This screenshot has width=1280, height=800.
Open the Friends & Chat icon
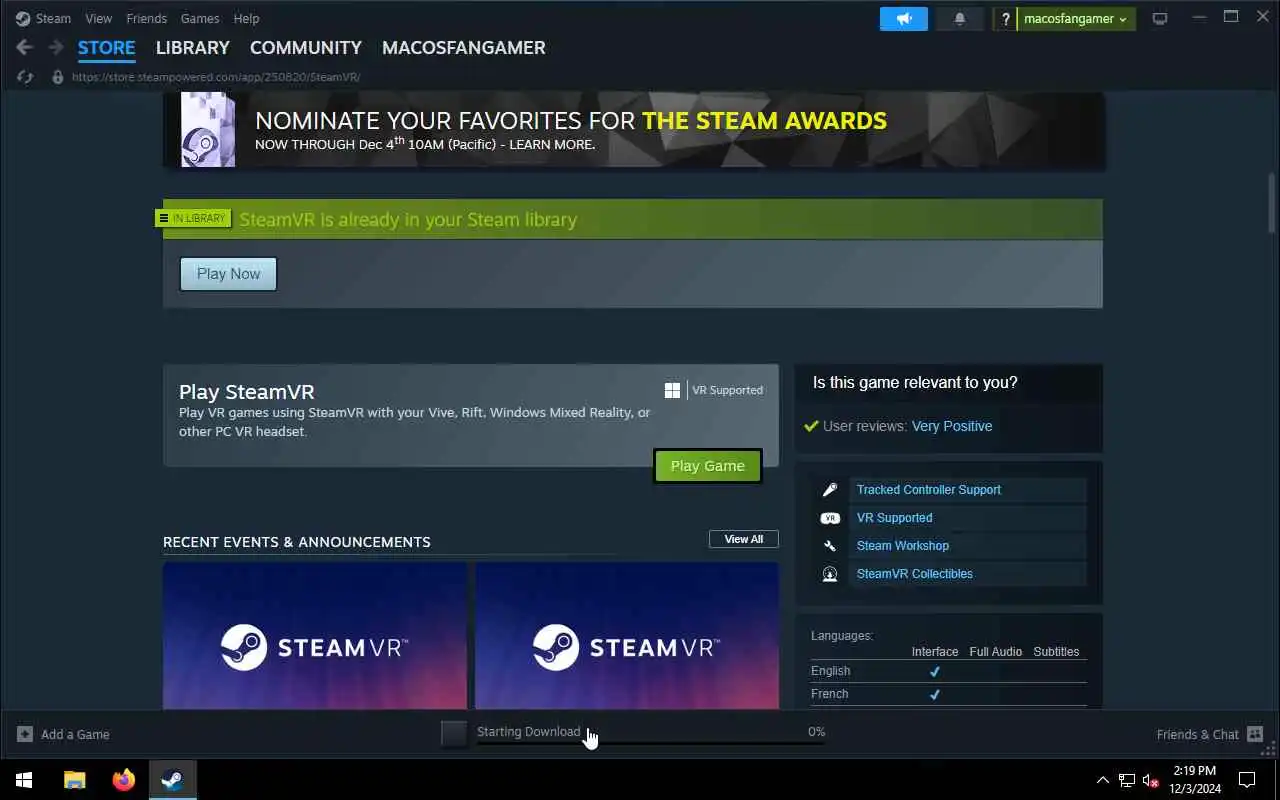tap(1255, 734)
